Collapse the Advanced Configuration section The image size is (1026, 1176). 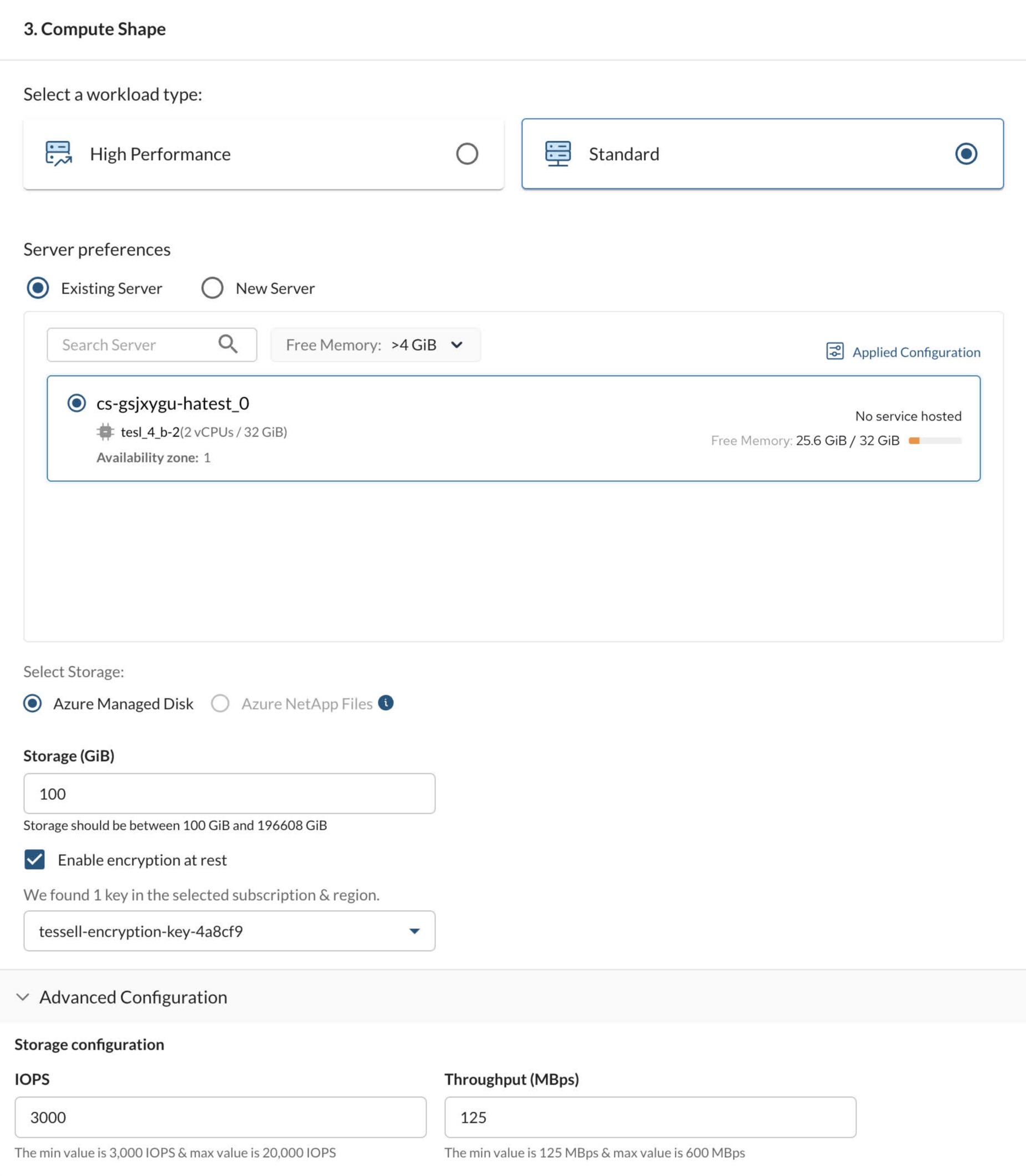click(x=23, y=997)
